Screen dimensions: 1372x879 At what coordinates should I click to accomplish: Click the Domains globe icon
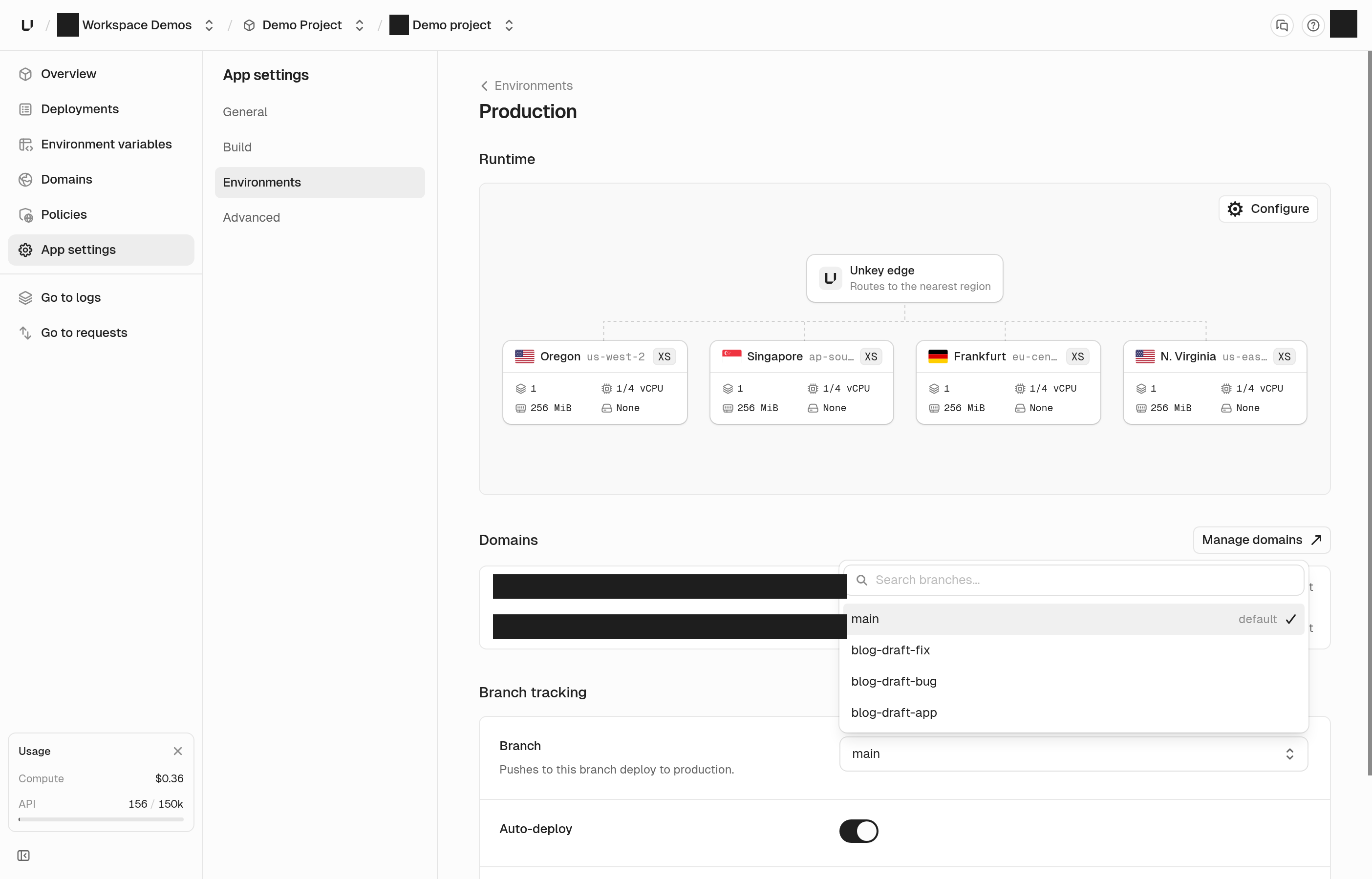click(25, 180)
